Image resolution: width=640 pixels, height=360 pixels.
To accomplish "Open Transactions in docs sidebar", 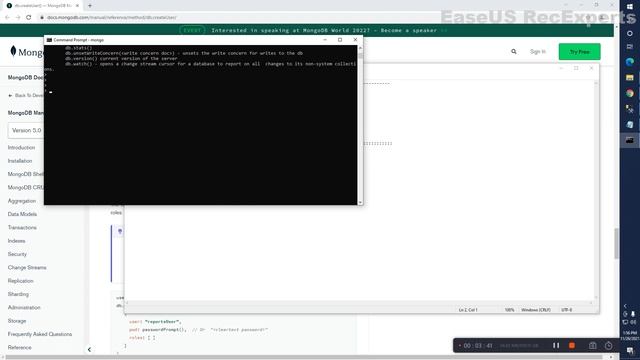I will (x=22, y=227).
